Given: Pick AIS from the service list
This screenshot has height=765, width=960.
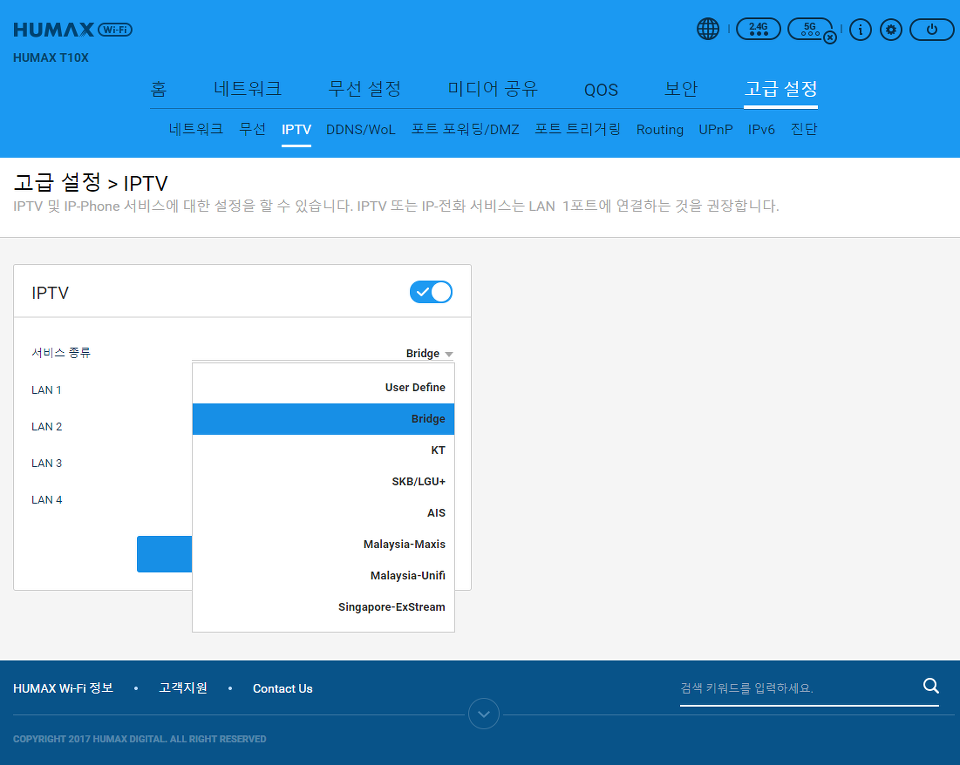Looking at the screenshot, I should (323, 513).
